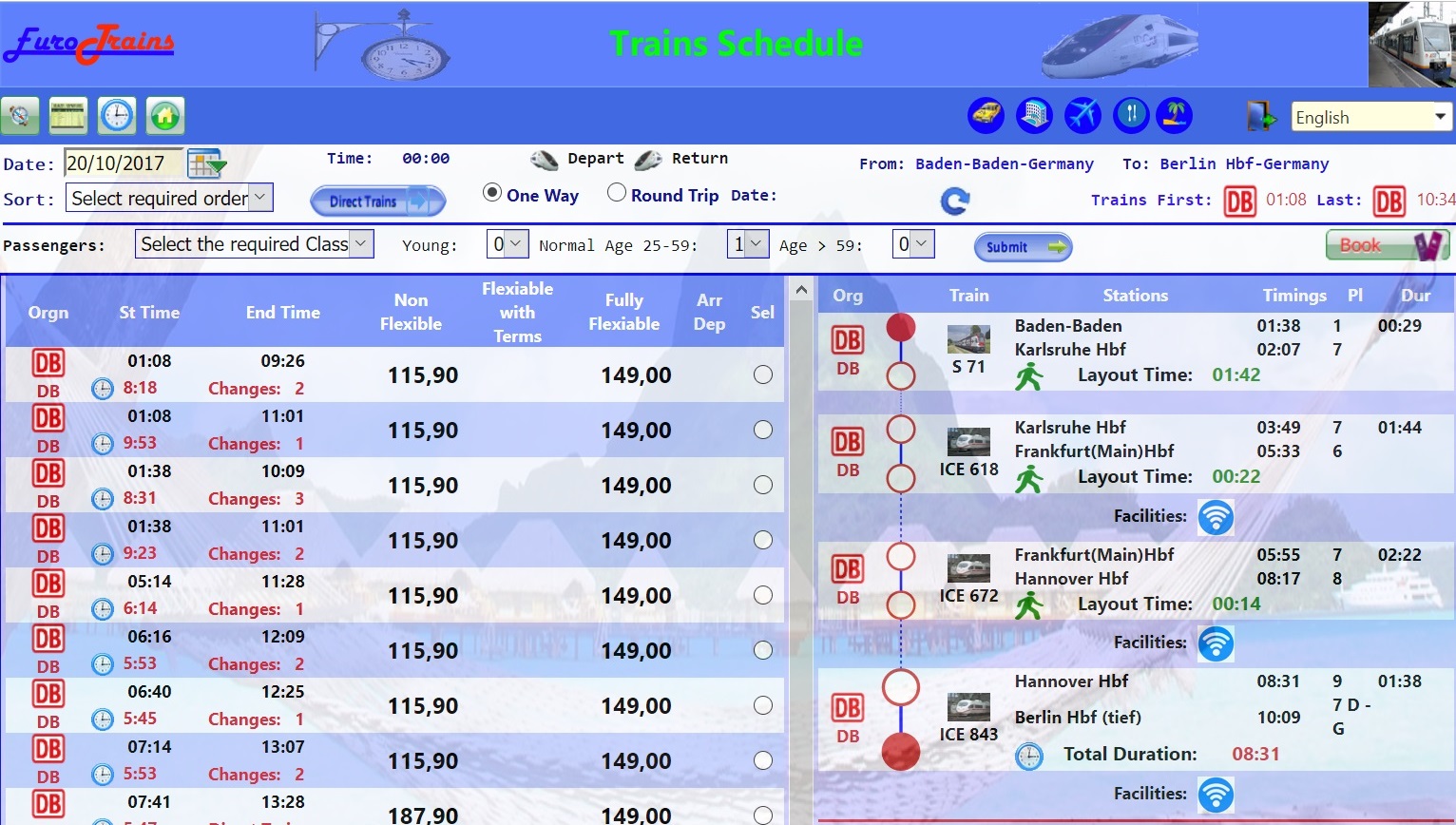This screenshot has height=825, width=1456.
Task: Click the blue refresh arrow icon
Action: pos(955,201)
